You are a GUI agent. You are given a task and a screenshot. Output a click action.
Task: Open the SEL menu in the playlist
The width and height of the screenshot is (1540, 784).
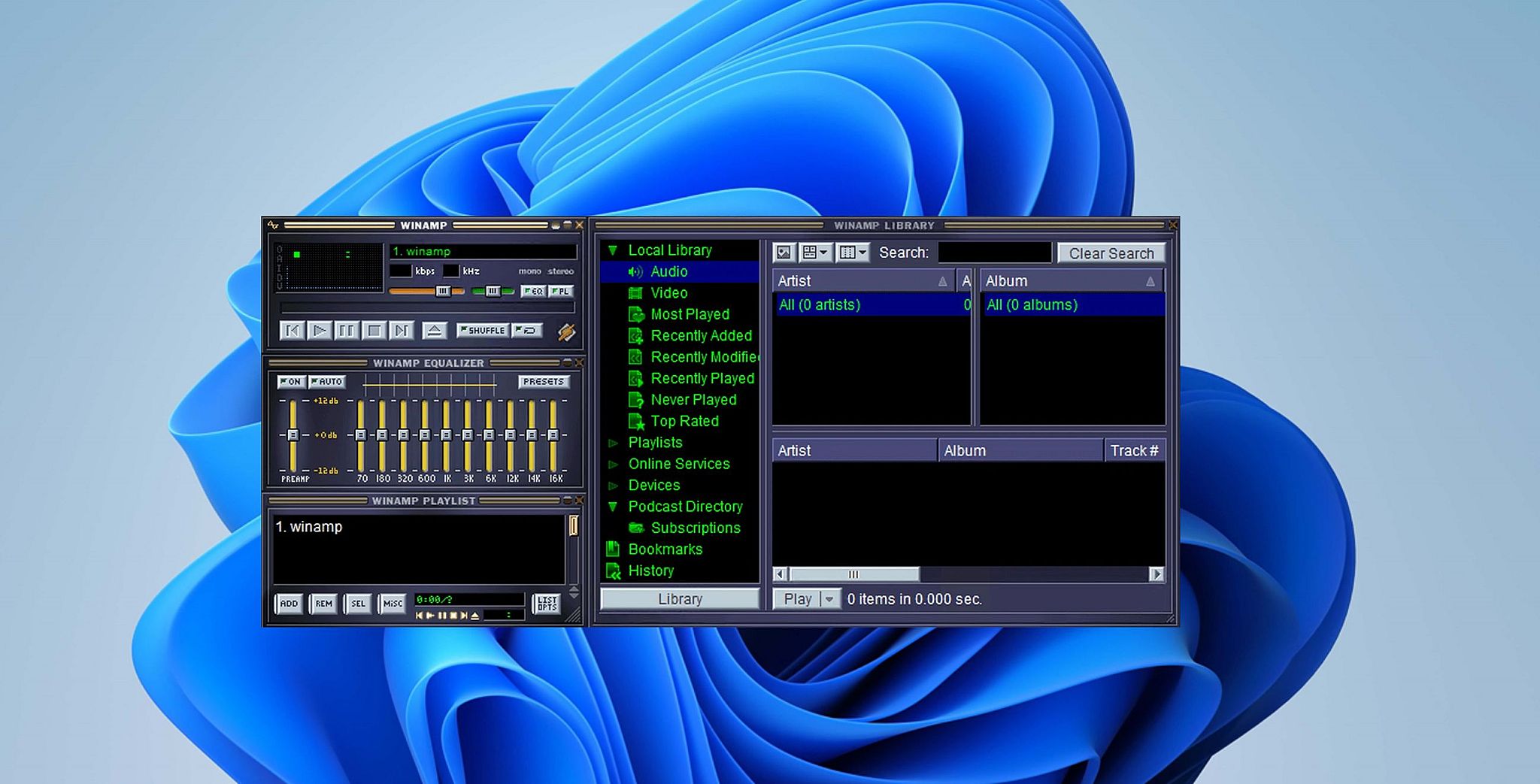click(x=358, y=604)
